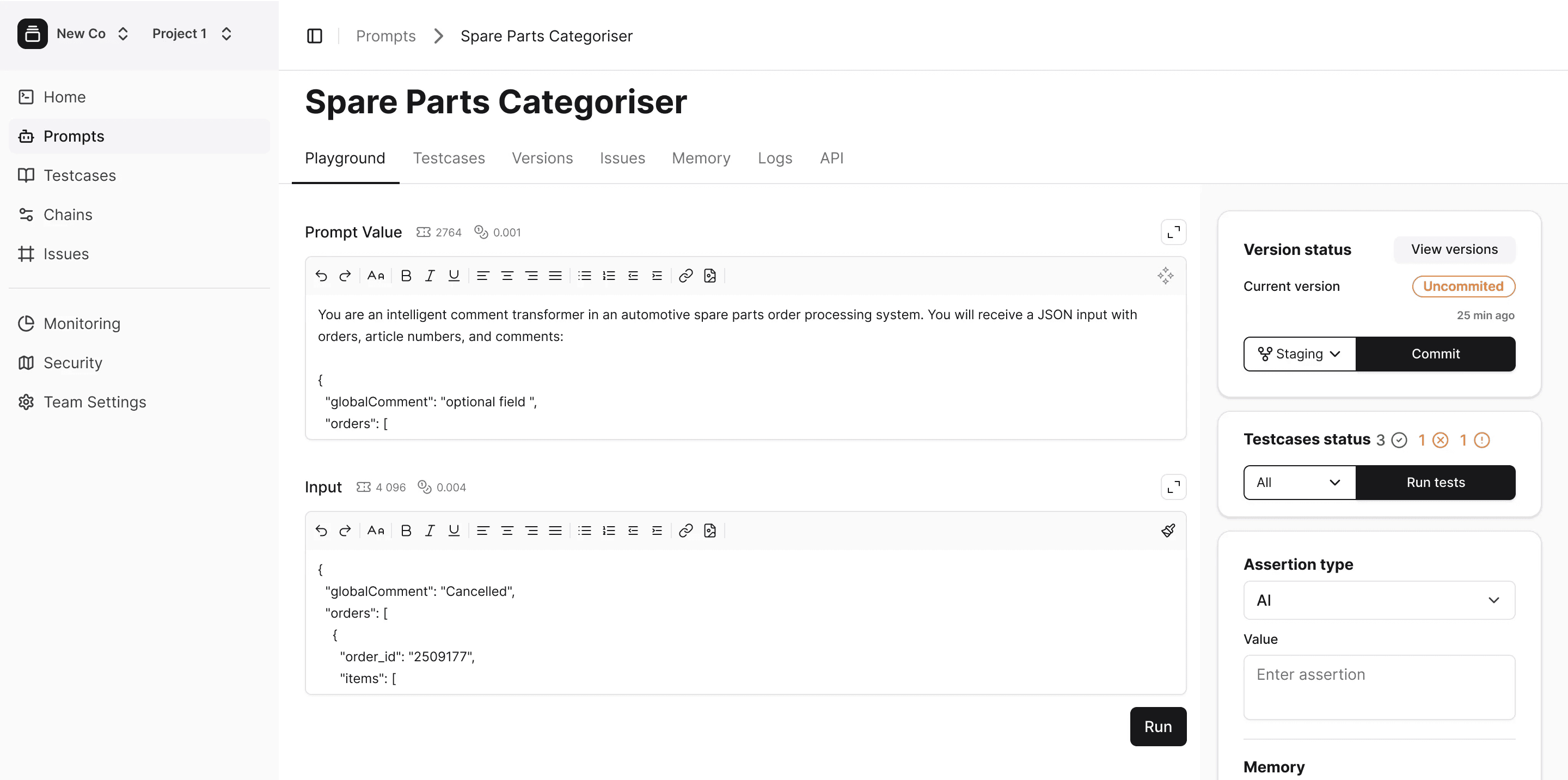Screen dimensions: 1568x780
Task: Insert link in Prompt Value toolbar
Action: [686, 276]
